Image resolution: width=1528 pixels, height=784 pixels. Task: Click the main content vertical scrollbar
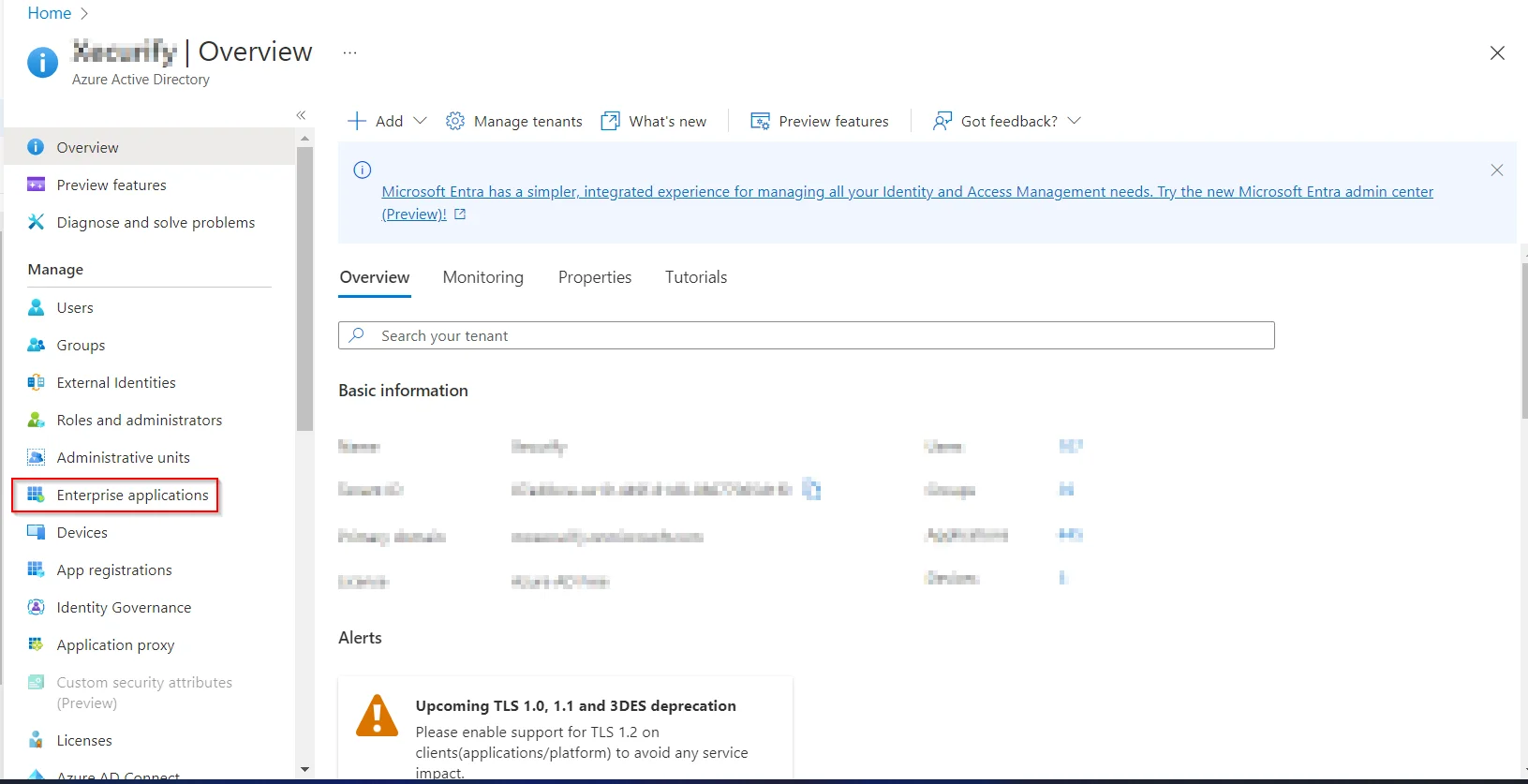coord(1523,340)
